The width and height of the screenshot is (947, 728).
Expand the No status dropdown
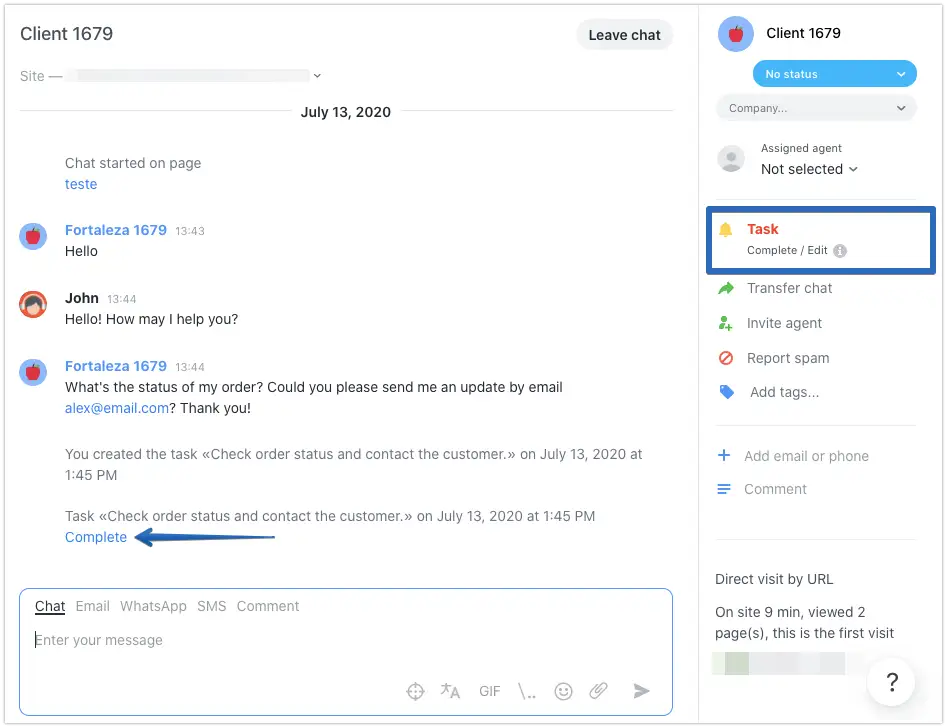pos(834,74)
